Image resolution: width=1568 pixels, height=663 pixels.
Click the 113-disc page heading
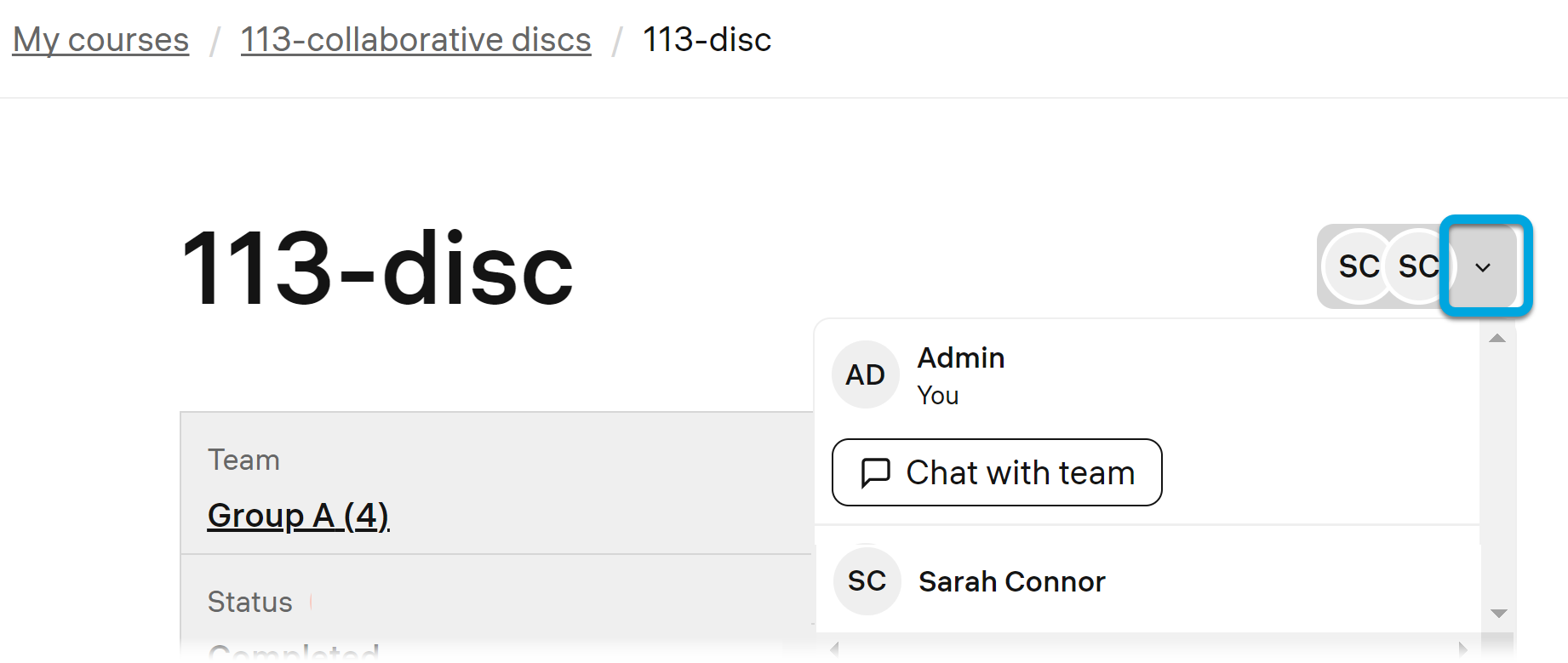[x=377, y=269]
